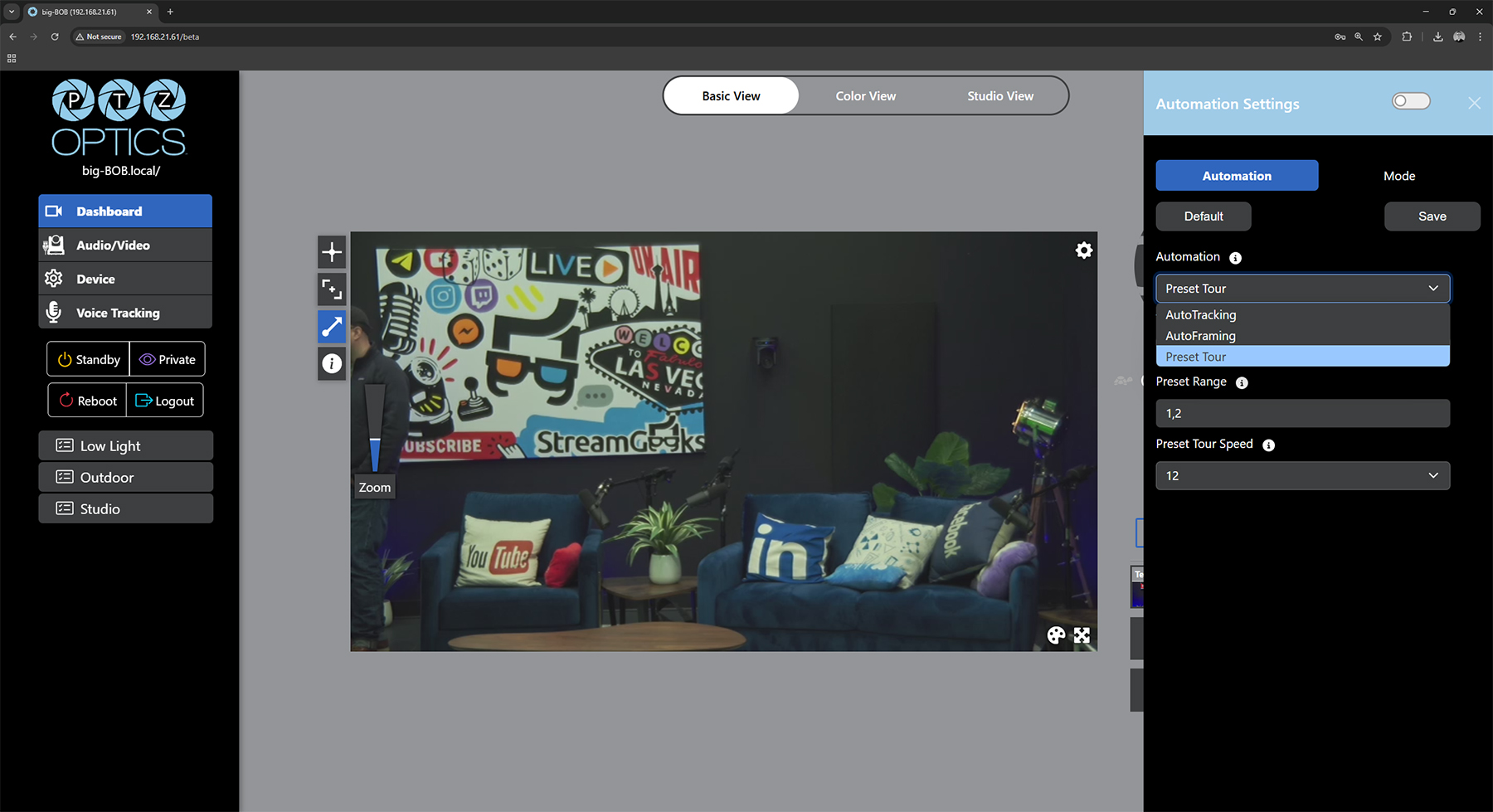Open browser extensions puzzle icon
The image size is (1493, 812).
pos(1407,36)
